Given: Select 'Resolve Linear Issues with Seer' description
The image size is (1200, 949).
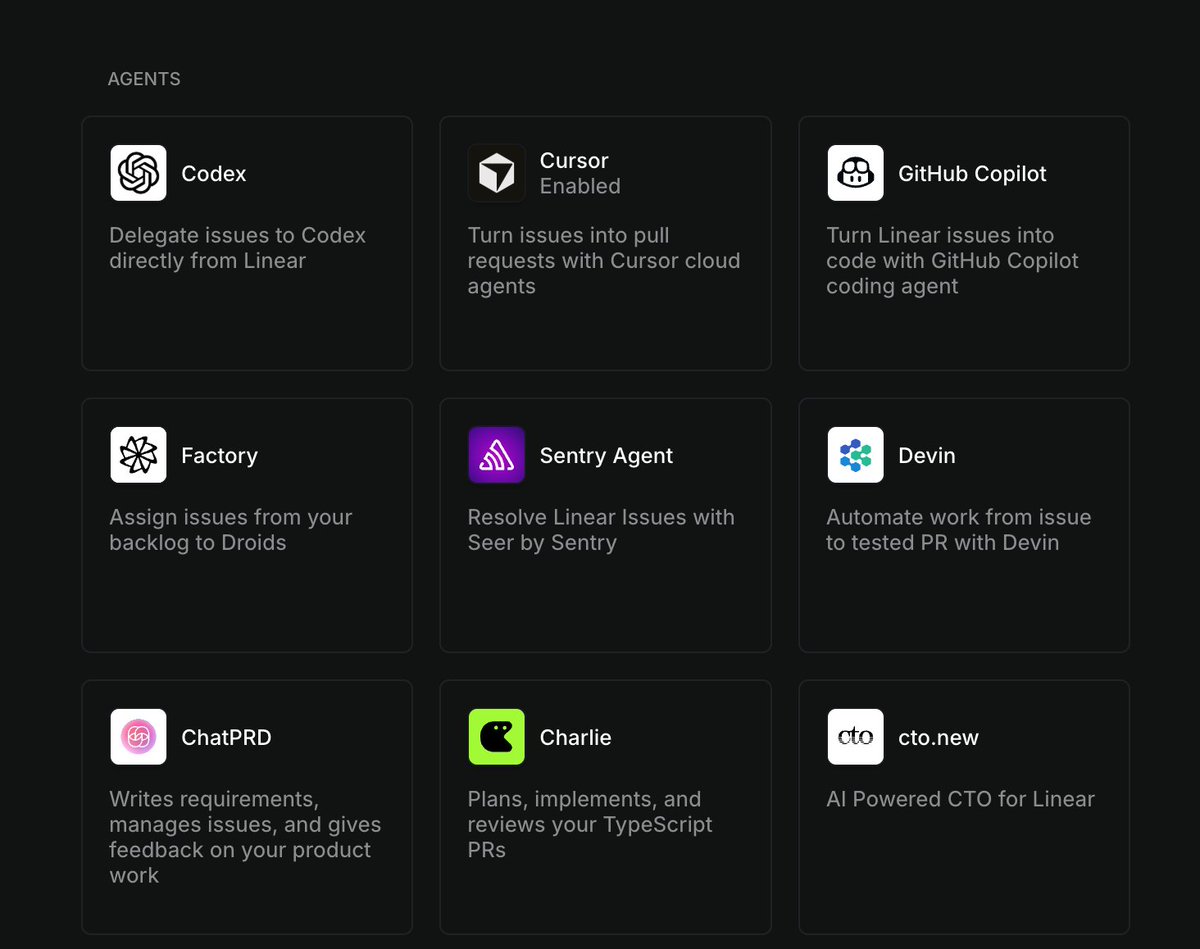Looking at the screenshot, I should tap(601, 530).
